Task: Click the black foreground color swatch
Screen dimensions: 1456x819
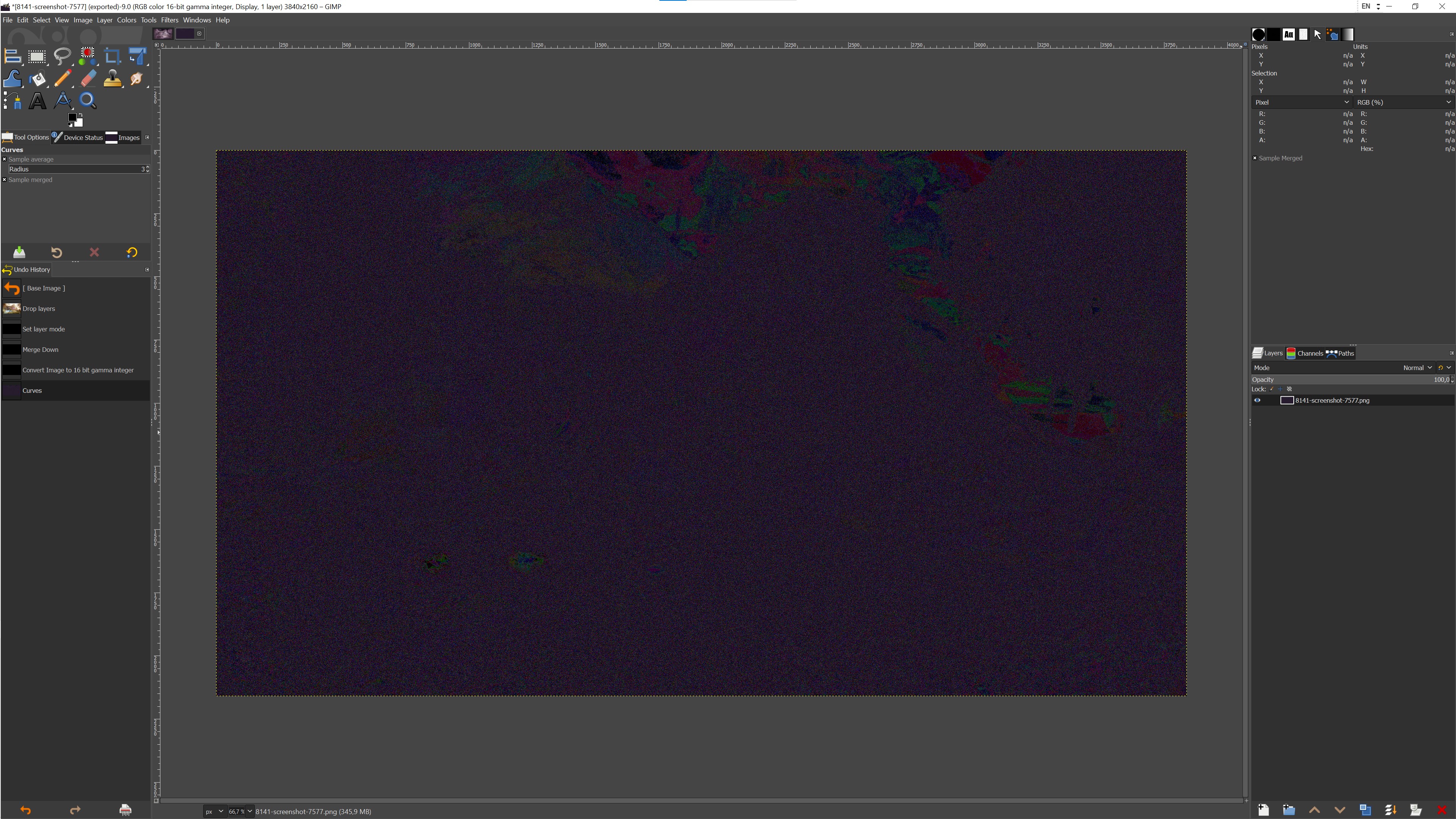Action: click(x=72, y=118)
